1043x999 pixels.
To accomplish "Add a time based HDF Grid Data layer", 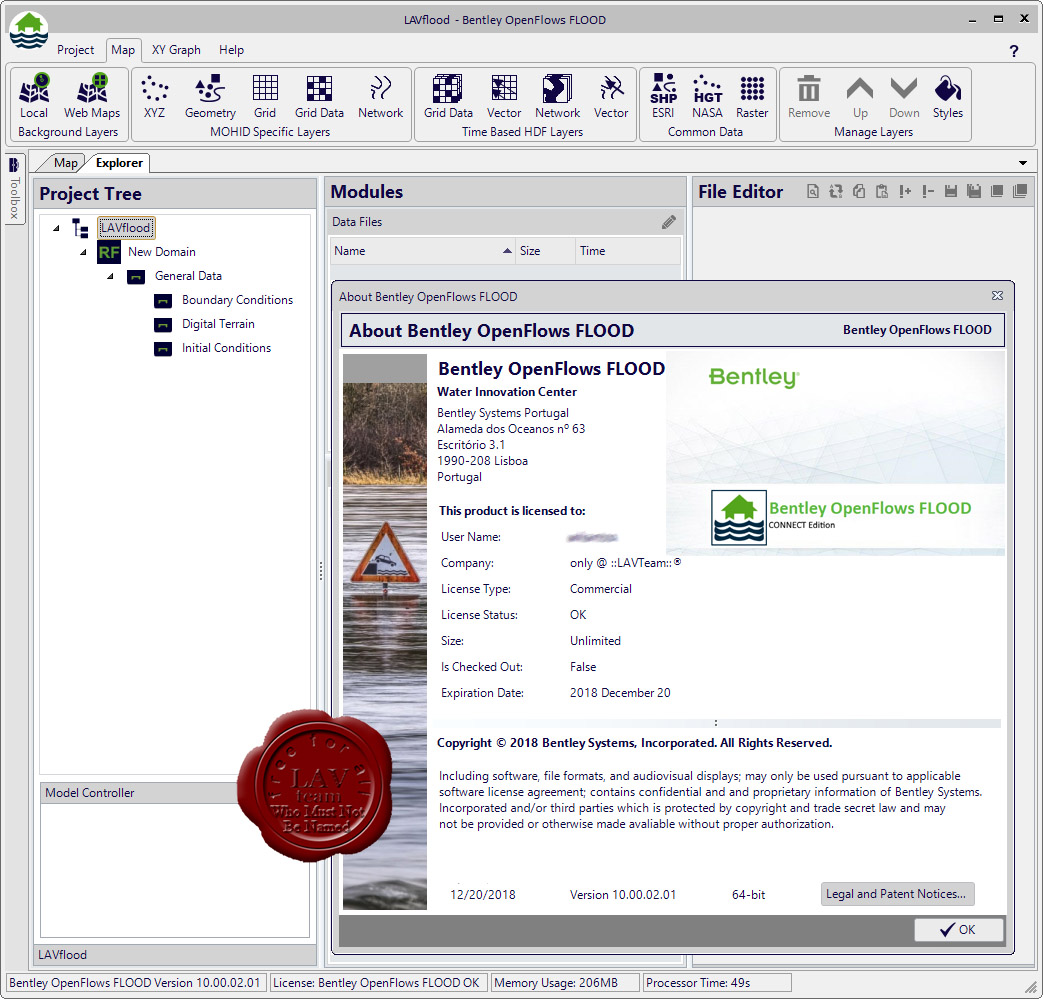I will pyautogui.click(x=448, y=96).
